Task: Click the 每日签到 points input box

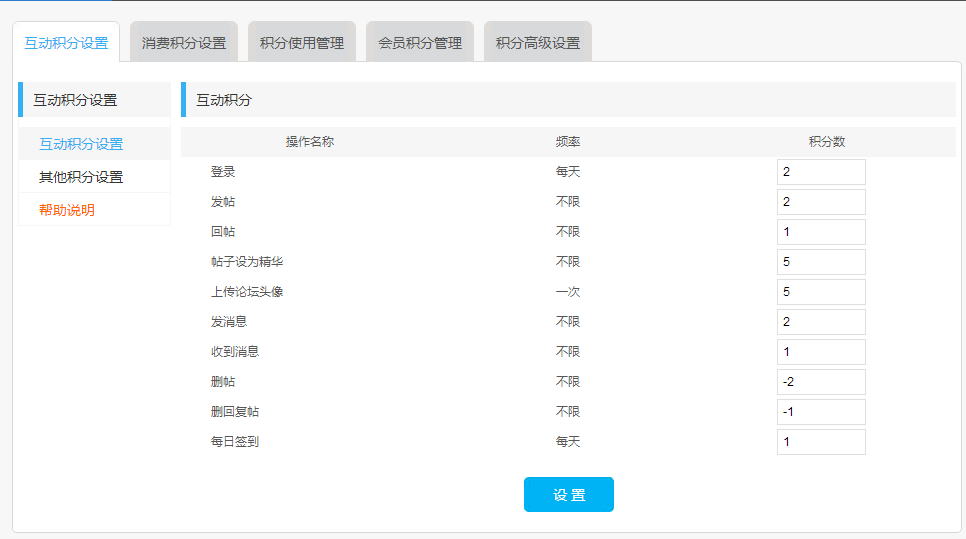Action: [x=821, y=442]
